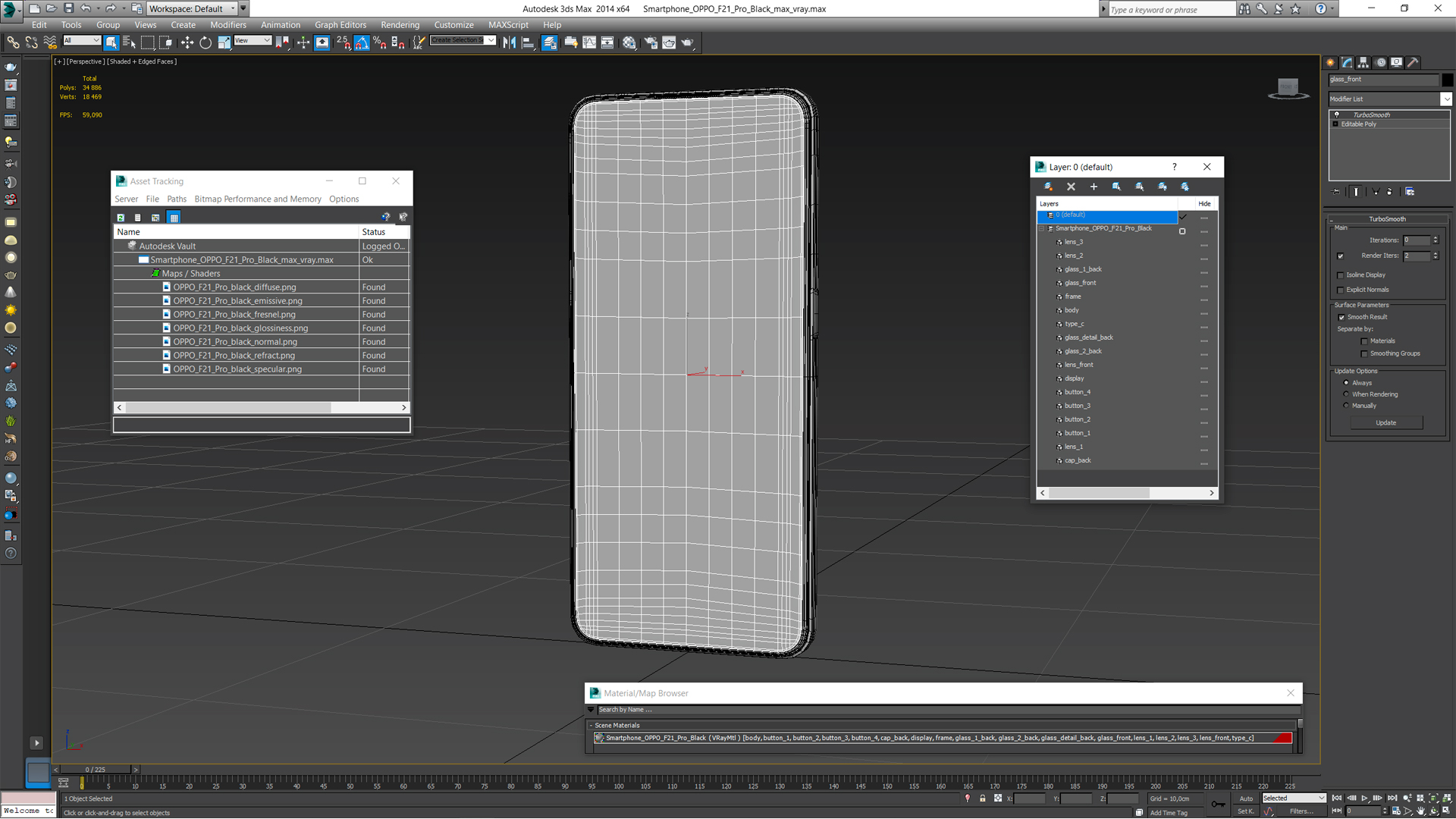Click Pin Stack icon under modifier stack
1456x819 pixels.
coord(1336,192)
